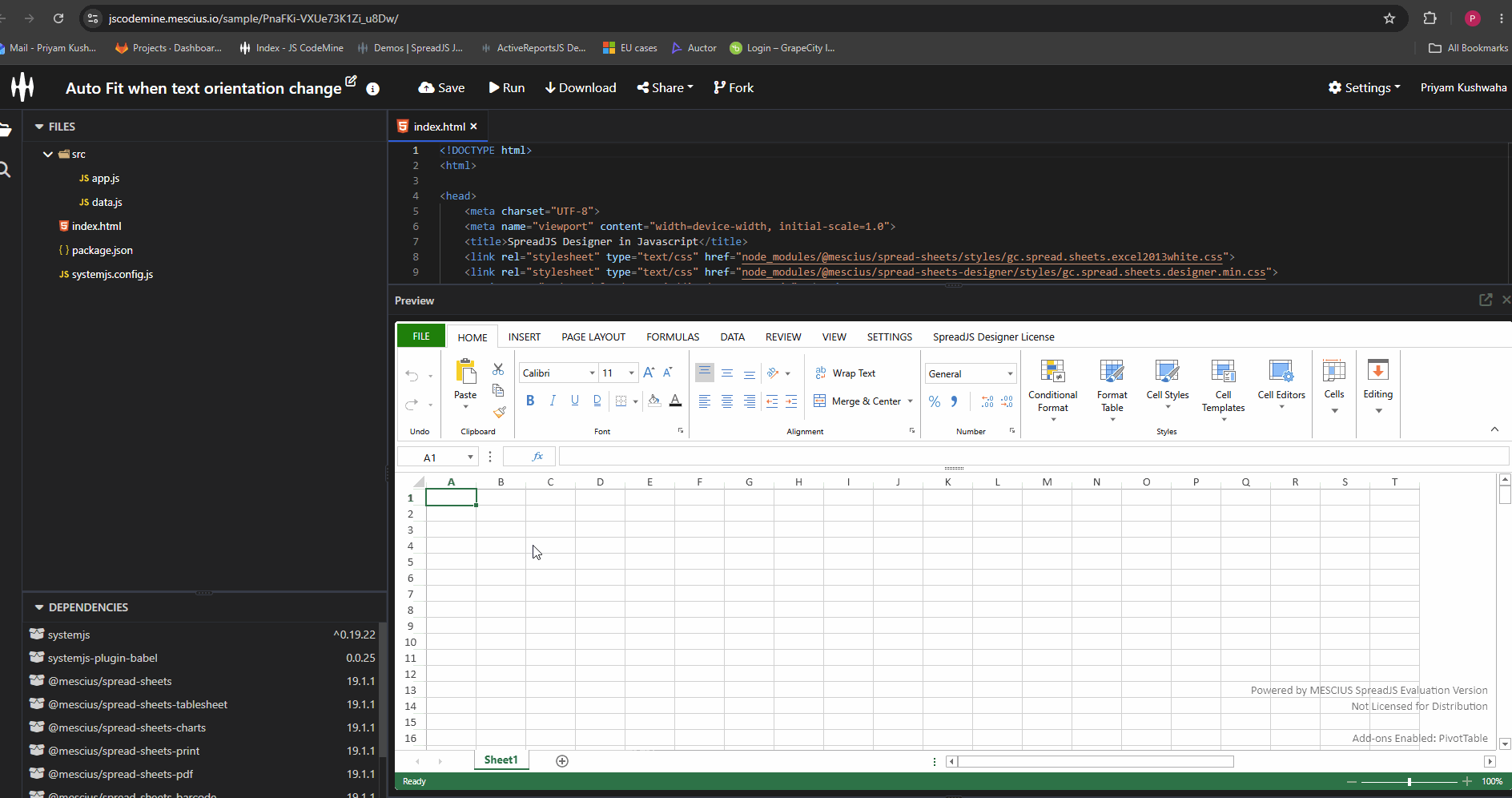Screen dimensions: 1512x798
Task: Toggle Underline formatting
Action: click(x=575, y=401)
